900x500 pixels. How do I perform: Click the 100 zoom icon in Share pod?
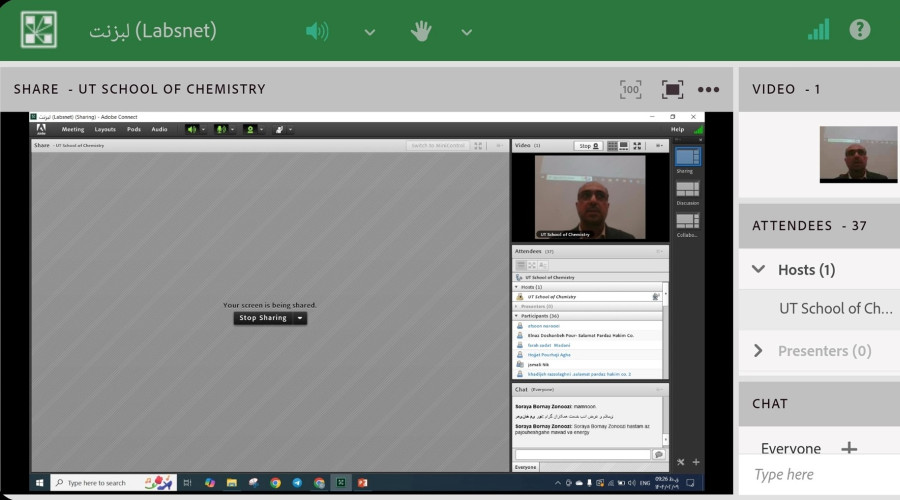click(630, 89)
